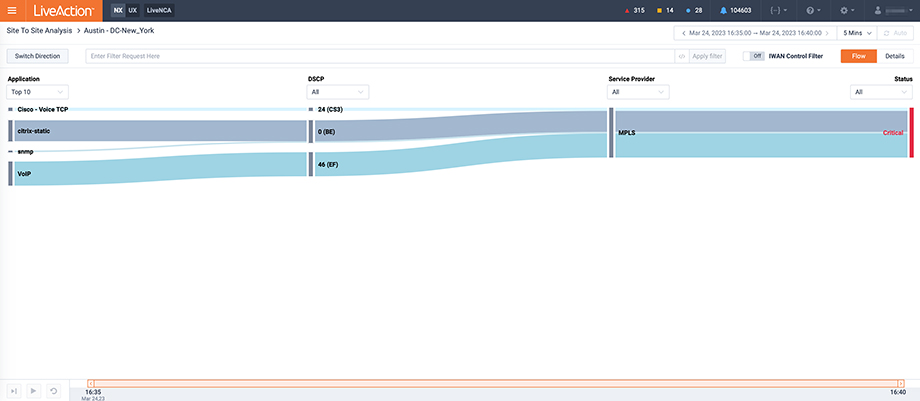Open the settings gear menu
920x401 pixels.
(847, 10)
